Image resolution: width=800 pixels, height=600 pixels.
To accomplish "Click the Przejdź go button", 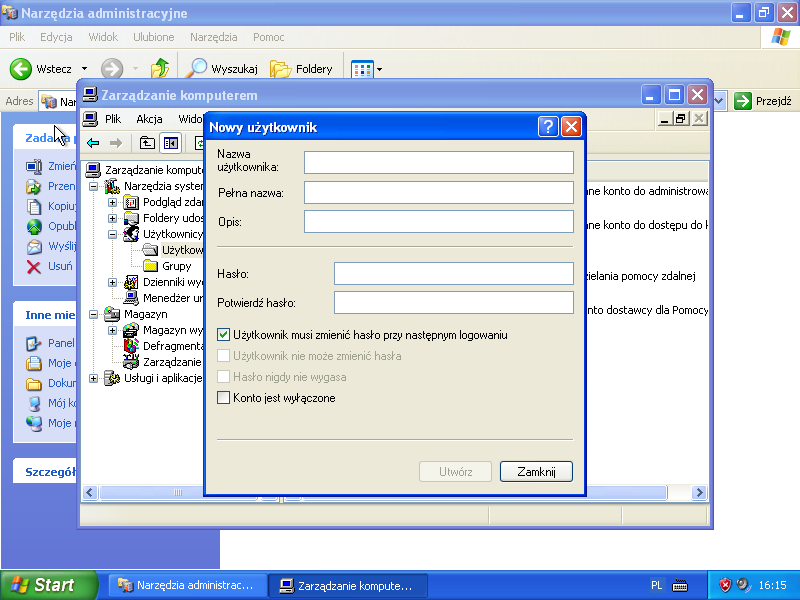I will coord(764,101).
